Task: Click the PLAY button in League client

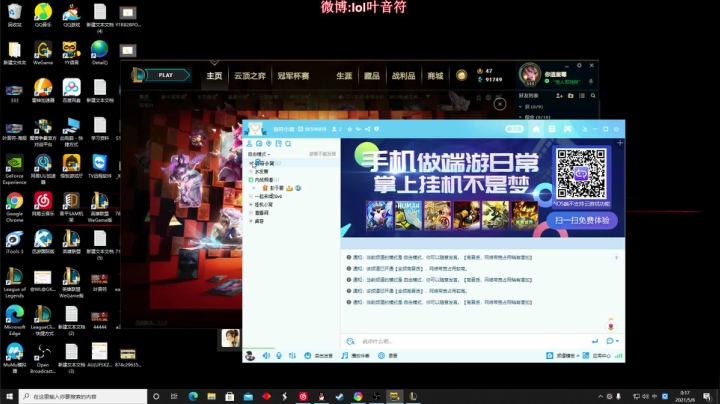Action: tap(166, 75)
